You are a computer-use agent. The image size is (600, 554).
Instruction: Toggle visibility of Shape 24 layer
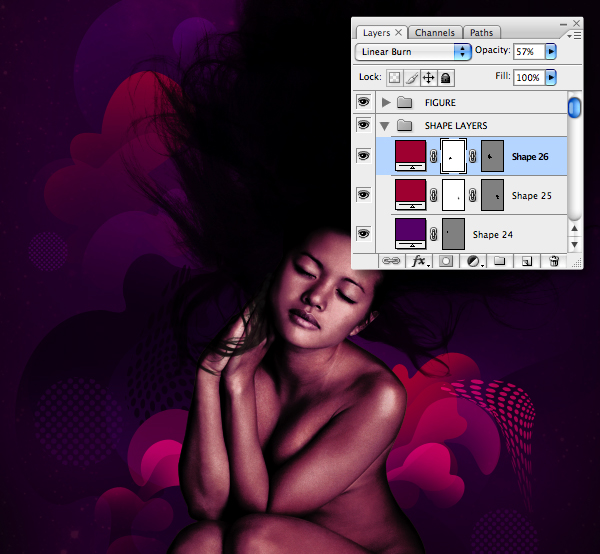[364, 233]
